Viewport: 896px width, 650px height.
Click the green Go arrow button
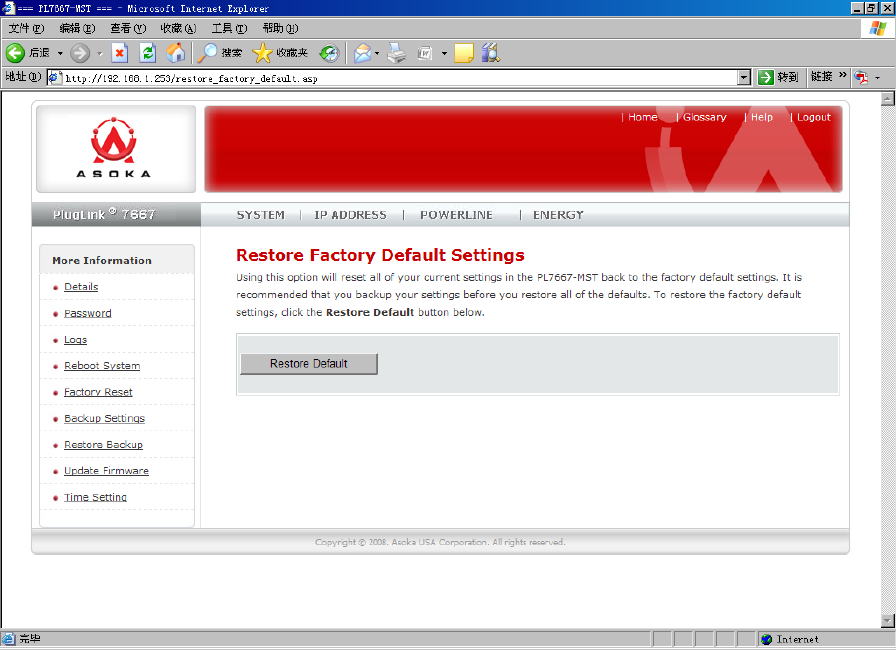click(x=765, y=77)
